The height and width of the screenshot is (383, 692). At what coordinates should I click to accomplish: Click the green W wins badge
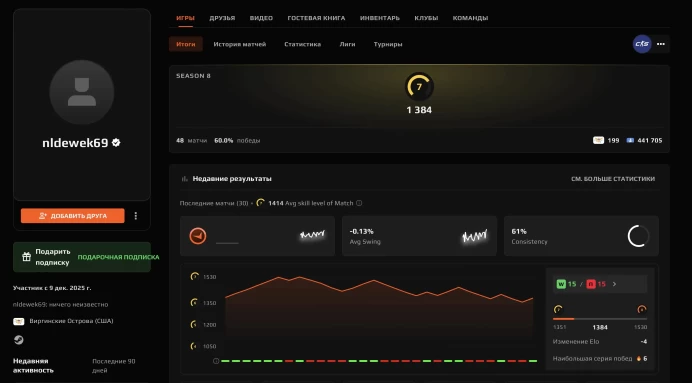pyautogui.click(x=561, y=284)
